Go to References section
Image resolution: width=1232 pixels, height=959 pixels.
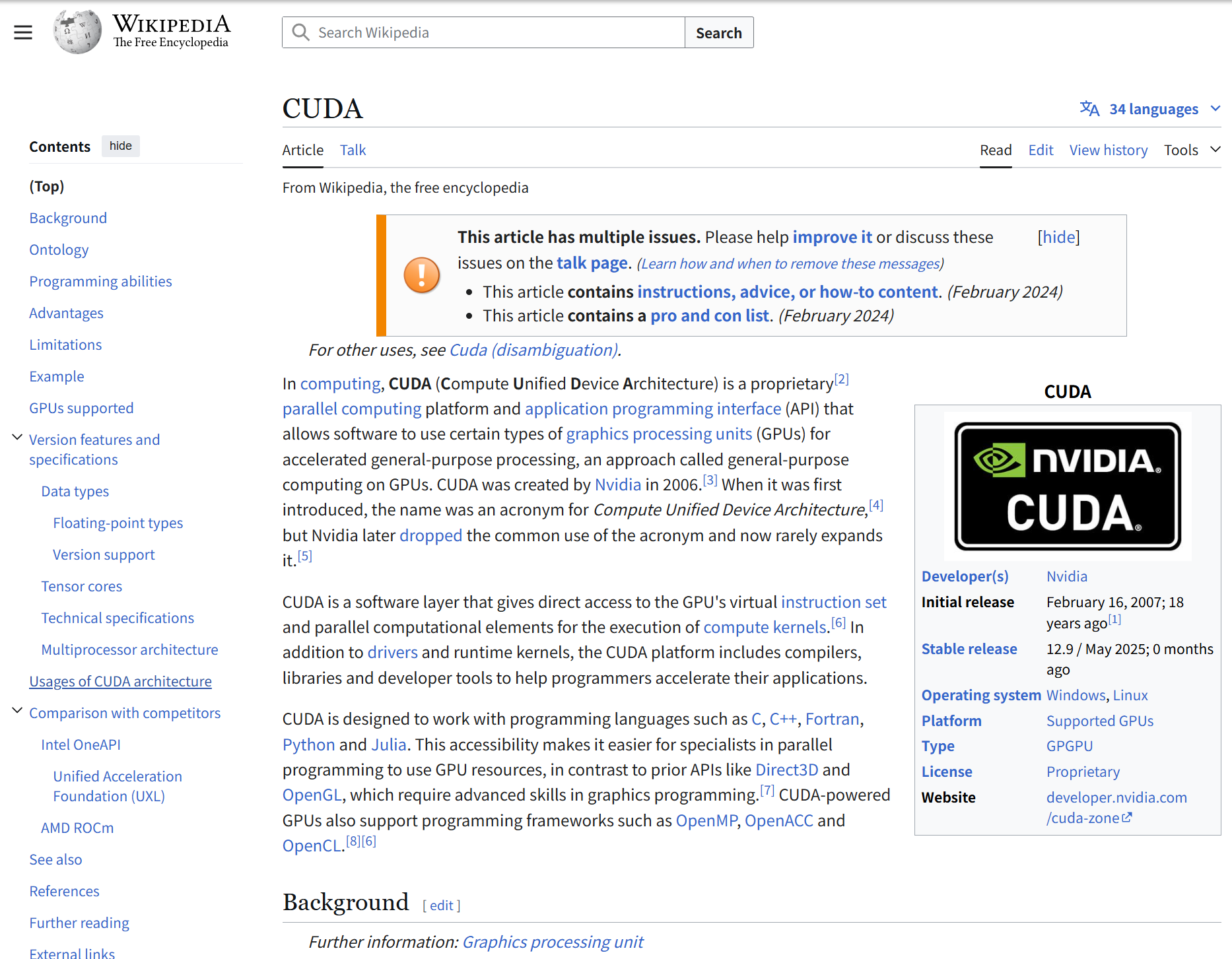coord(64,891)
